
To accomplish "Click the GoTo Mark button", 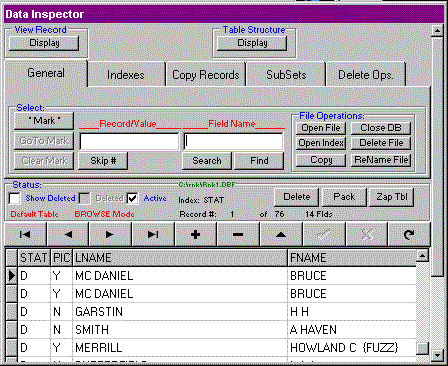I will point(44,141).
